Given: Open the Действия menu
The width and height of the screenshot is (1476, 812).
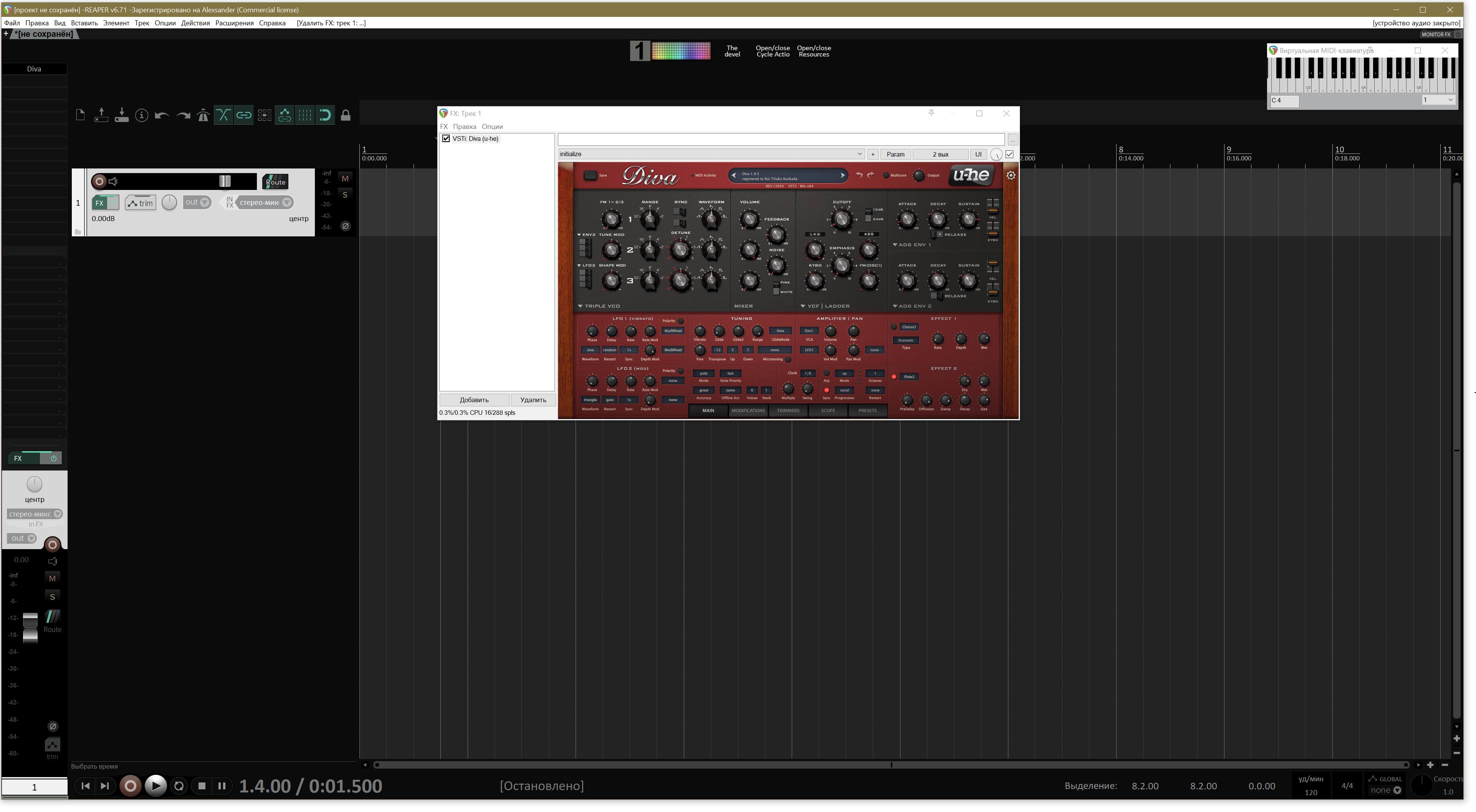Looking at the screenshot, I should [195, 23].
